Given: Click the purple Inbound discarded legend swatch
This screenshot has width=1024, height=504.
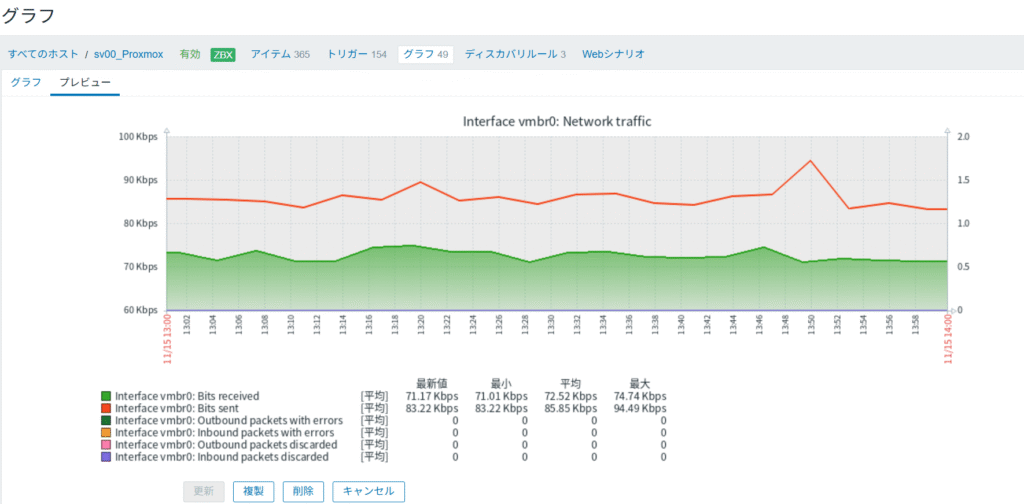Looking at the screenshot, I should click(x=106, y=456).
